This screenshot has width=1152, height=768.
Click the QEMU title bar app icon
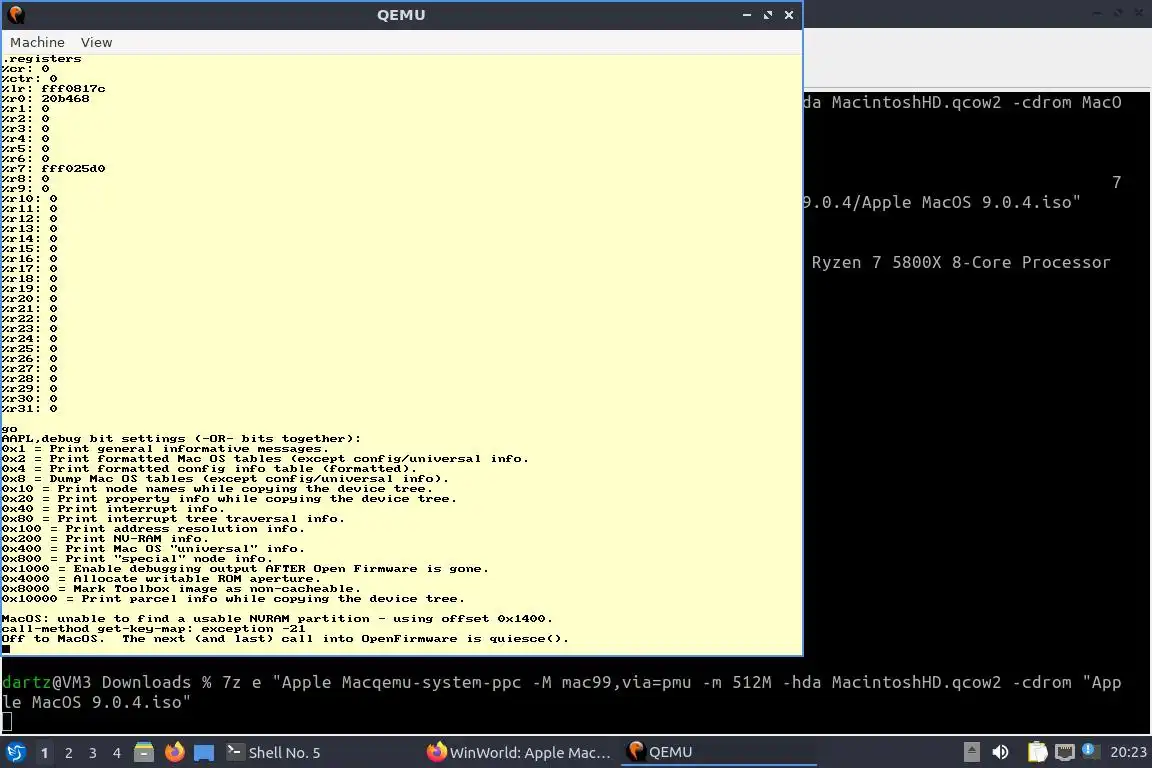point(16,15)
